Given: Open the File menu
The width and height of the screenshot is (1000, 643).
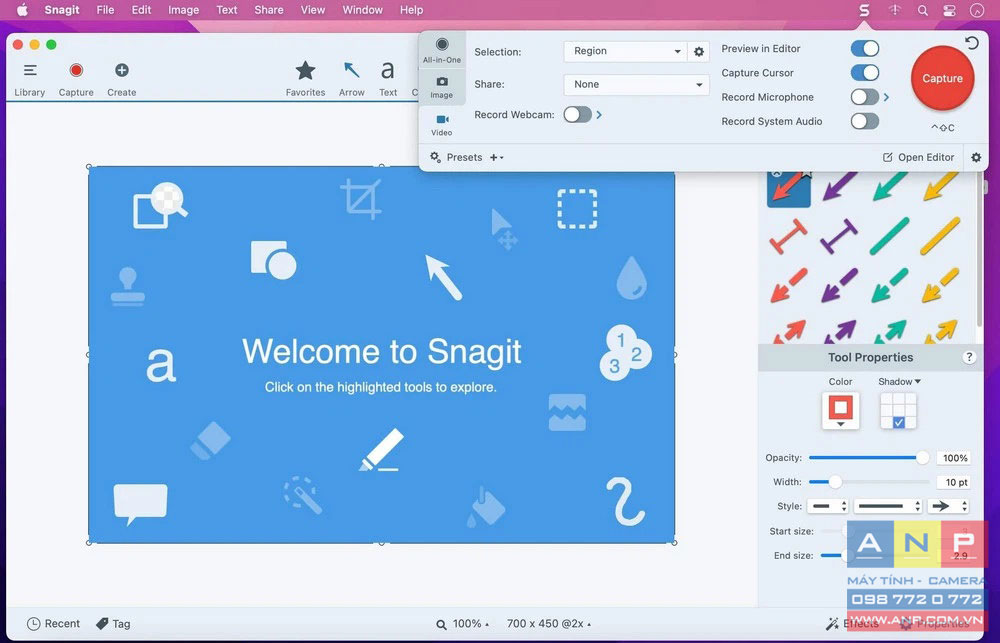Looking at the screenshot, I should pos(105,10).
